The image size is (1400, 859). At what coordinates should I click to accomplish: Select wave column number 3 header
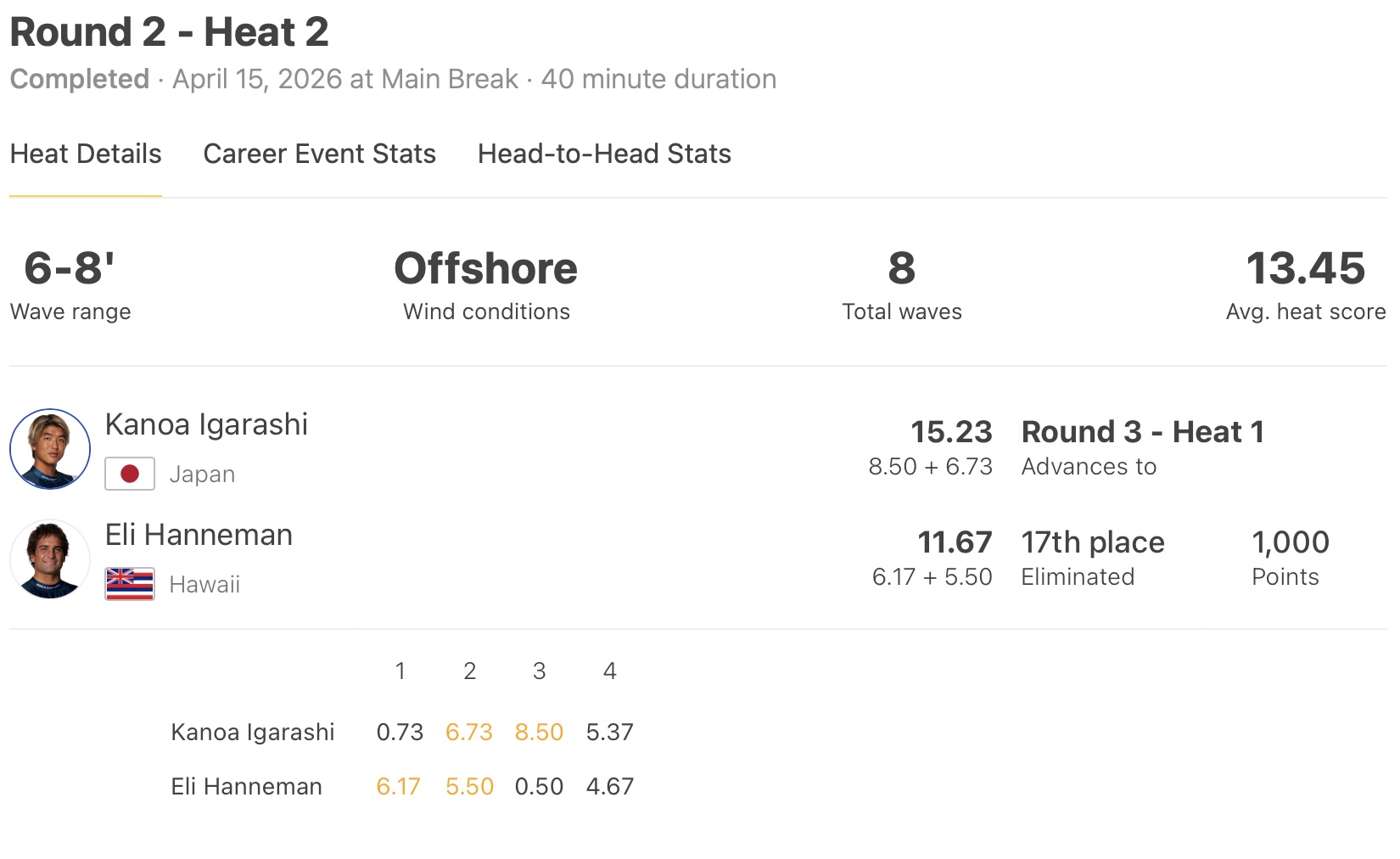[539, 671]
